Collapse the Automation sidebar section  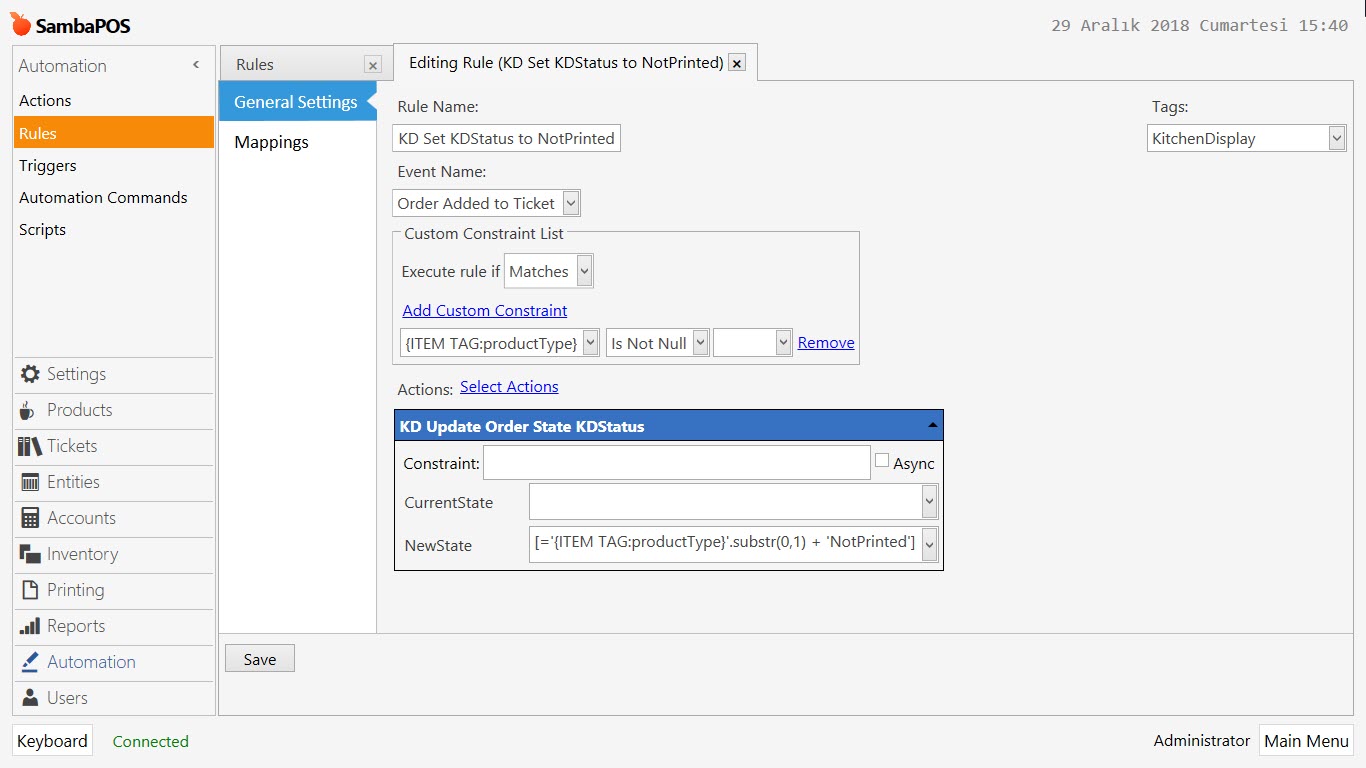(x=196, y=65)
